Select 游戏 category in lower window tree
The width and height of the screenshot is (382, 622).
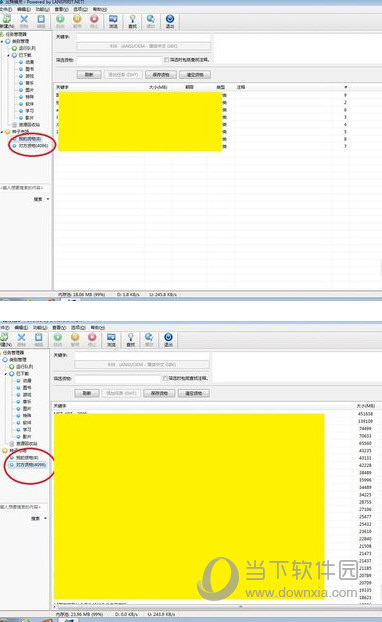27,395
